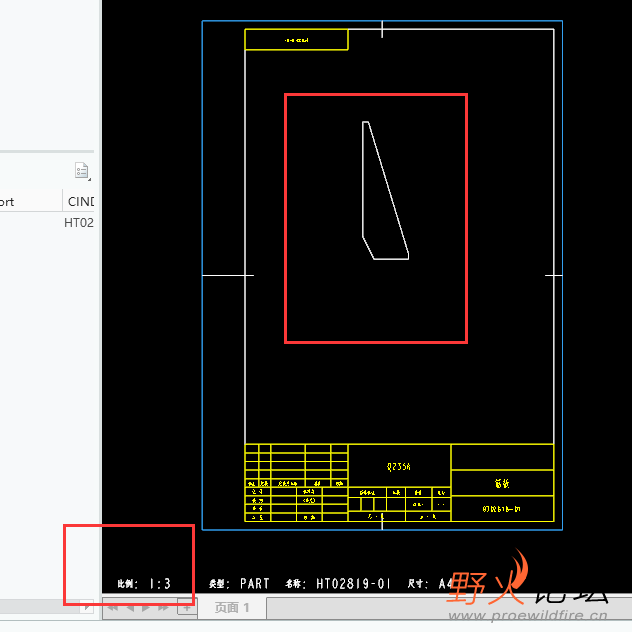Select the rib plate drawing view outline
The width and height of the screenshot is (632, 632).
tap(385, 190)
